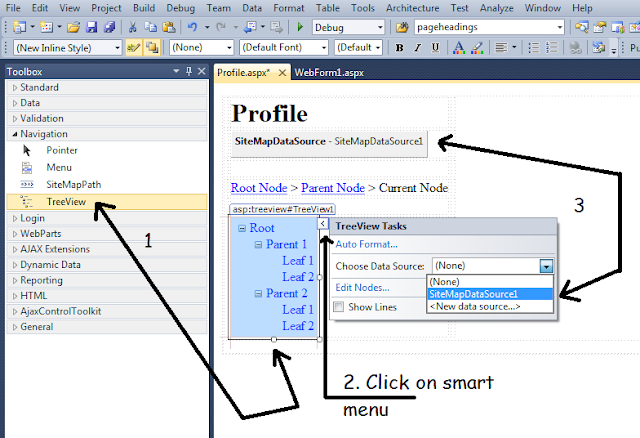Click the asp:treeview#TreeView1 tag label
This screenshot has height=438, width=640.
click(282, 209)
